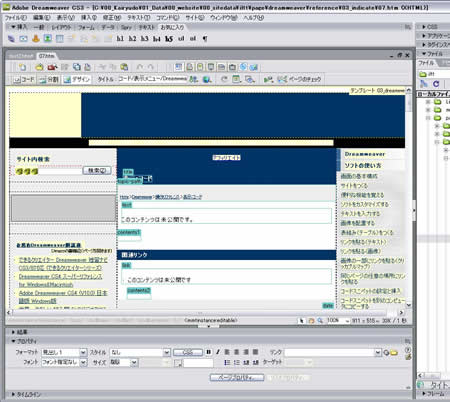This screenshot has height=402, width=450.
Task: Click Redo icon in standard toolbar
Action: [151, 67]
